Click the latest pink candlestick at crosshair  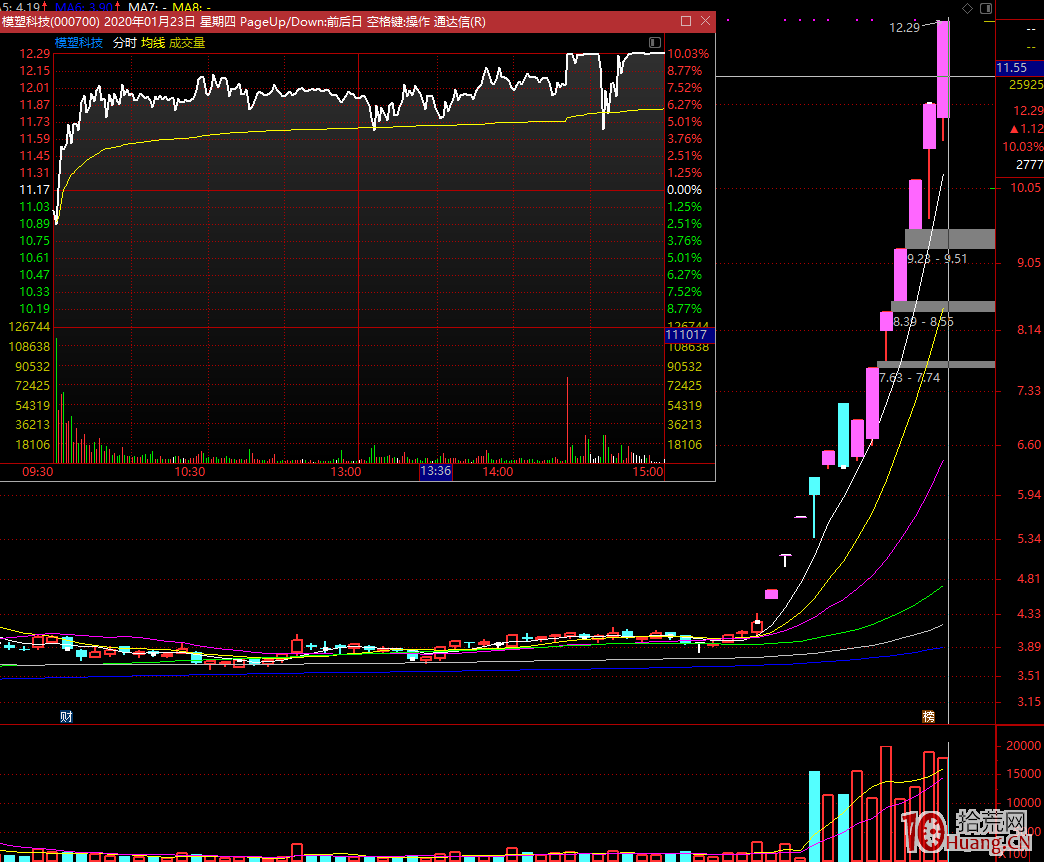[943, 69]
